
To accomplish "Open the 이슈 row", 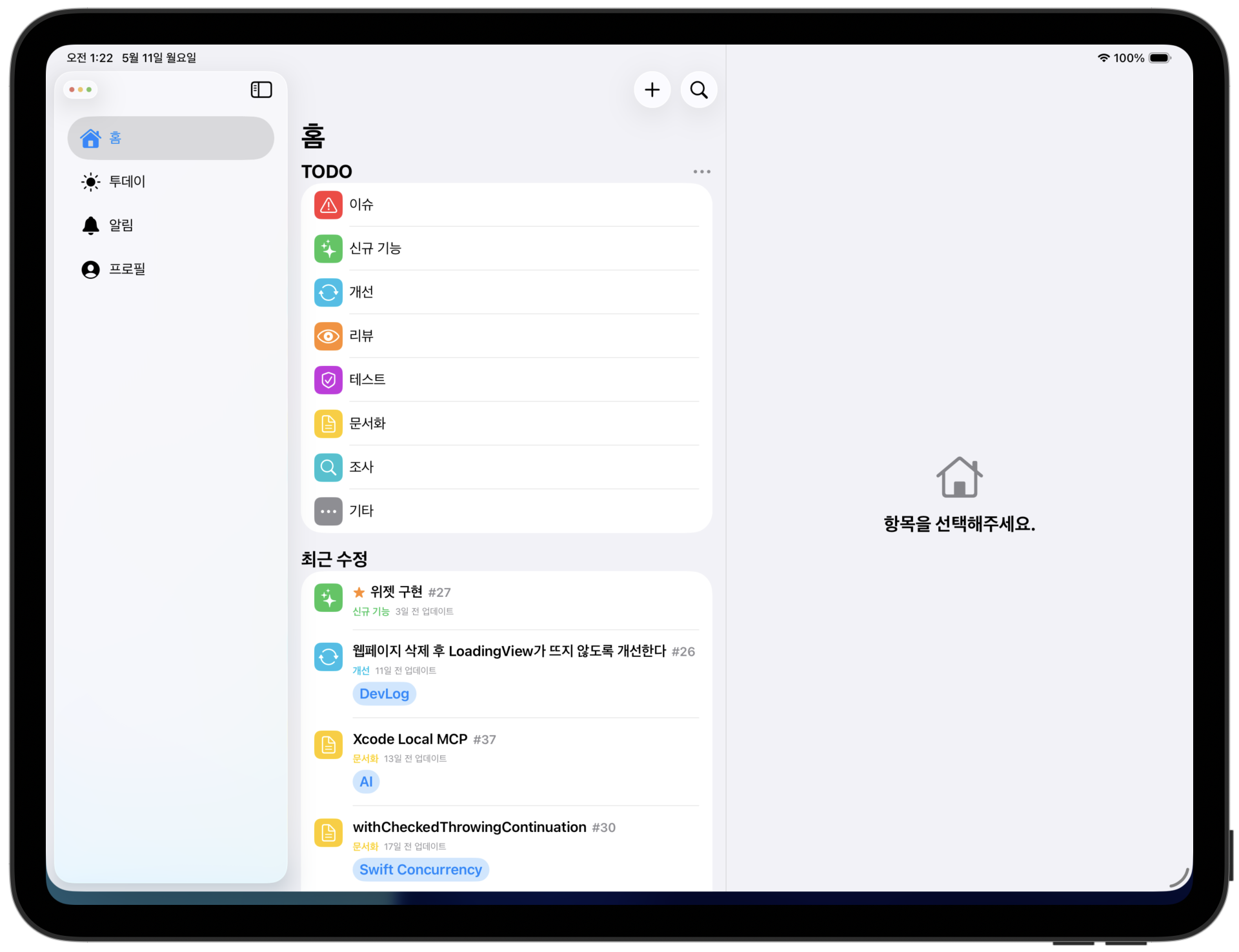I will pos(507,205).
